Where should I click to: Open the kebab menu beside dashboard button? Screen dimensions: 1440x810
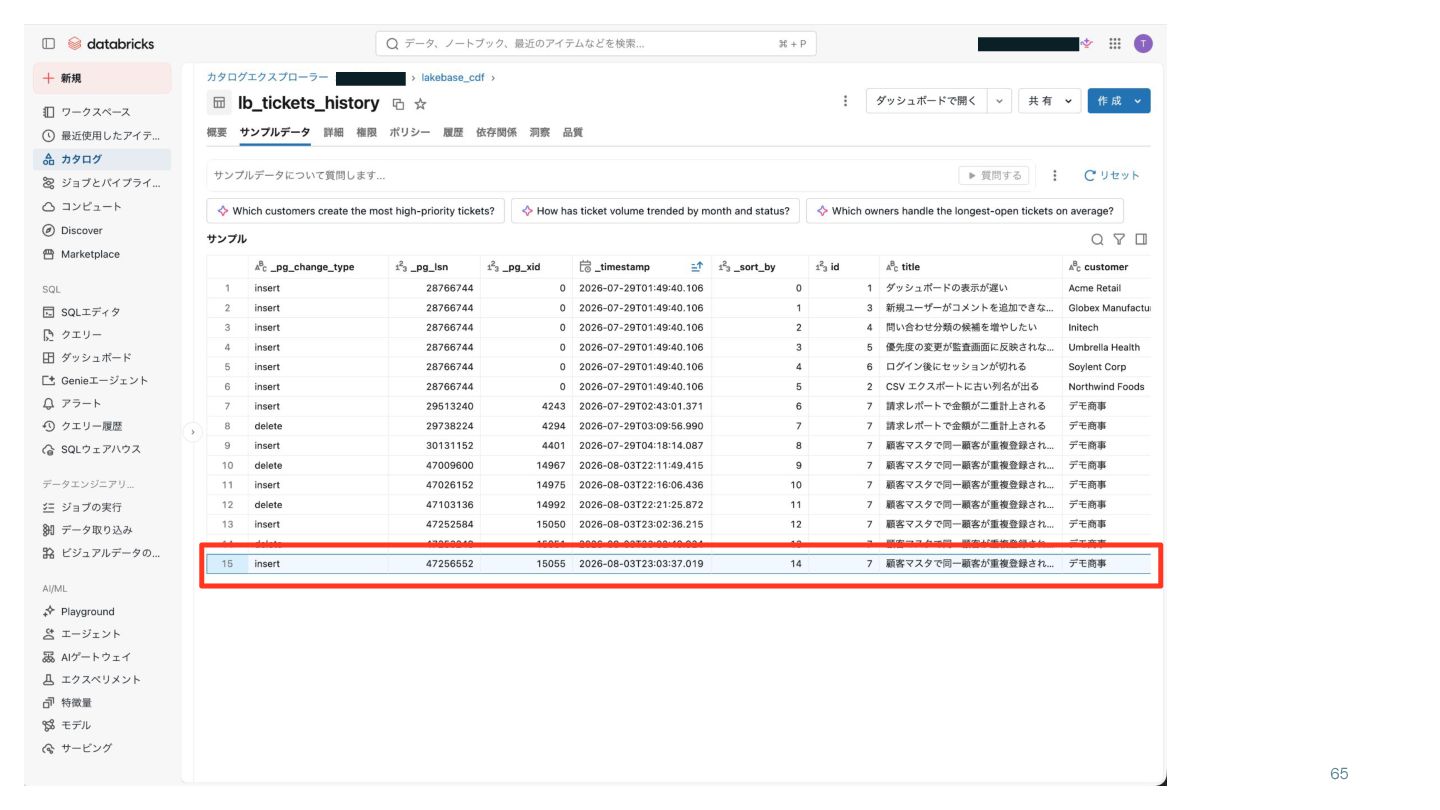(x=846, y=101)
